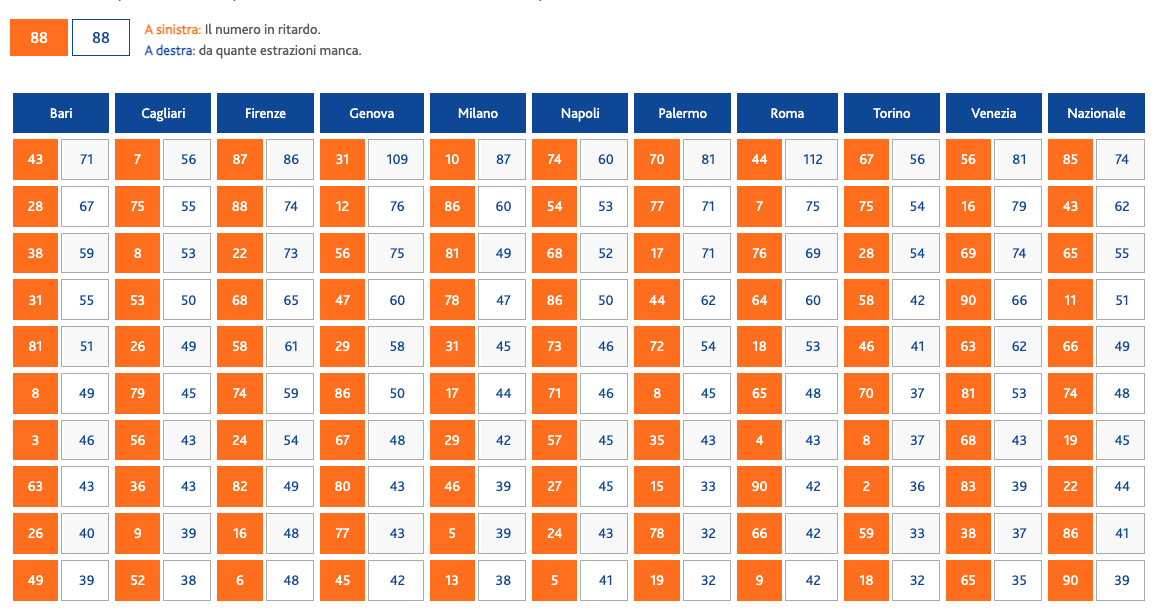
Task: Click the white 88 legend box
Action: [101, 38]
